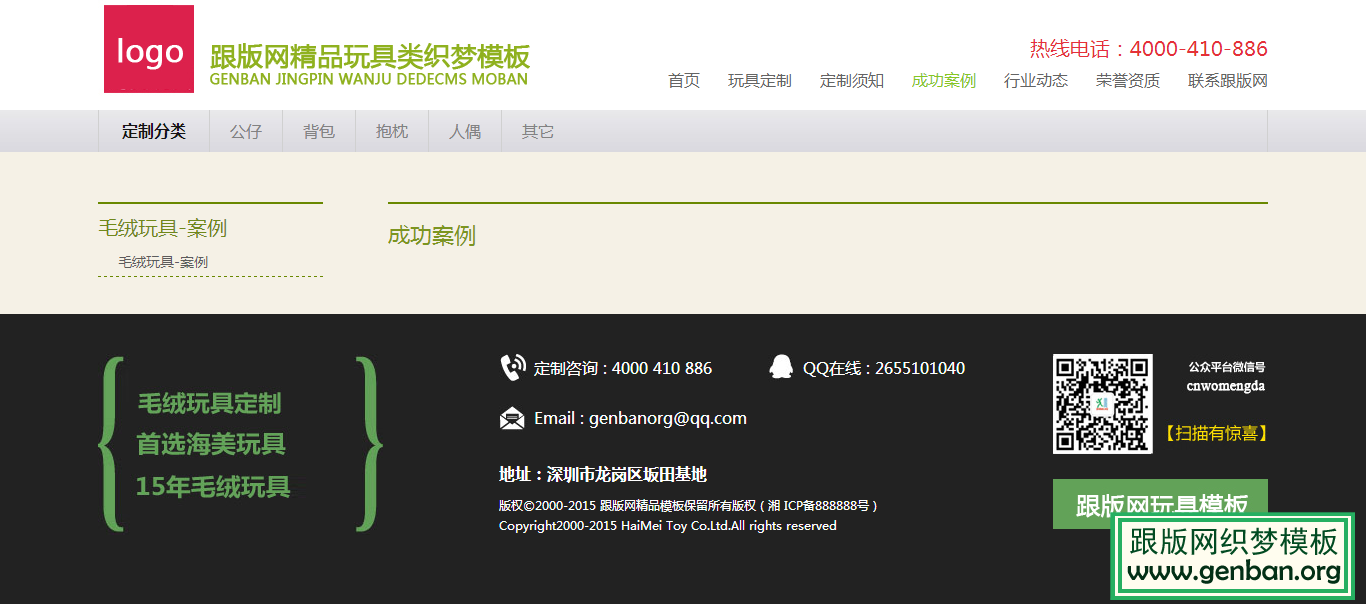Select the 背包 category tab
The image size is (1366, 609).
point(319,131)
